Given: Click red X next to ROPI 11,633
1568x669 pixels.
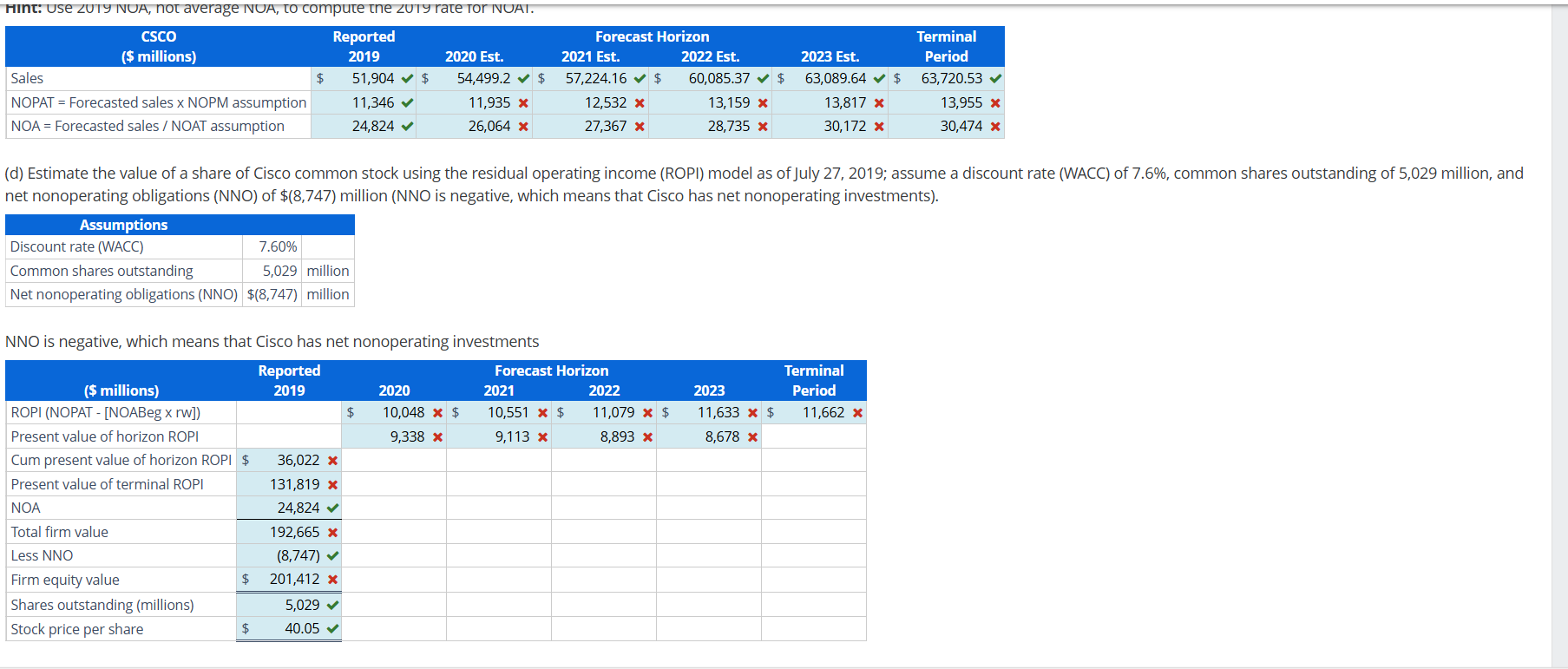Looking at the screenshot, I should click(x=752, y=413).
